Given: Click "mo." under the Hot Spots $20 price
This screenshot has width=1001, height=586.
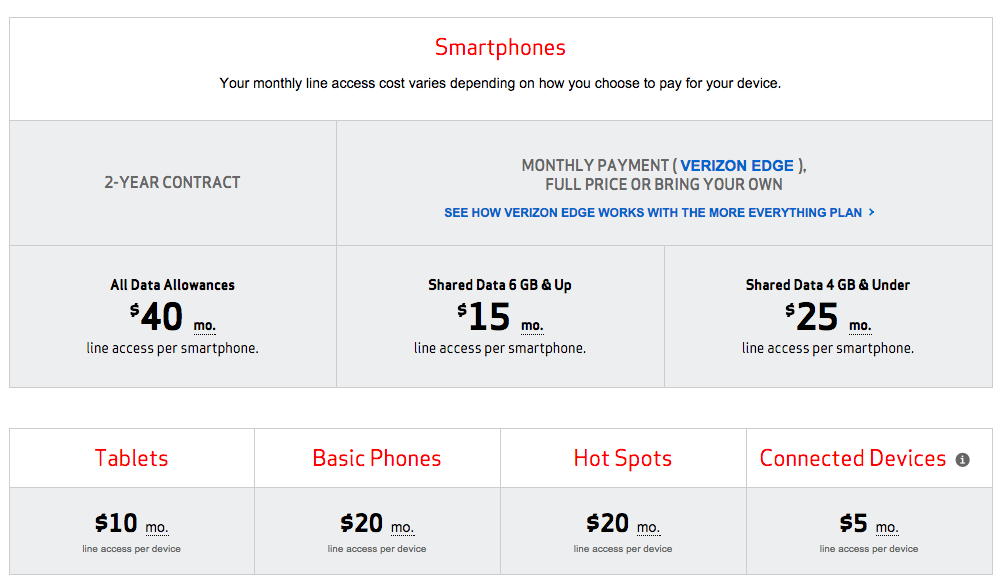Looking at the screenshot, I should pos(648,527).
